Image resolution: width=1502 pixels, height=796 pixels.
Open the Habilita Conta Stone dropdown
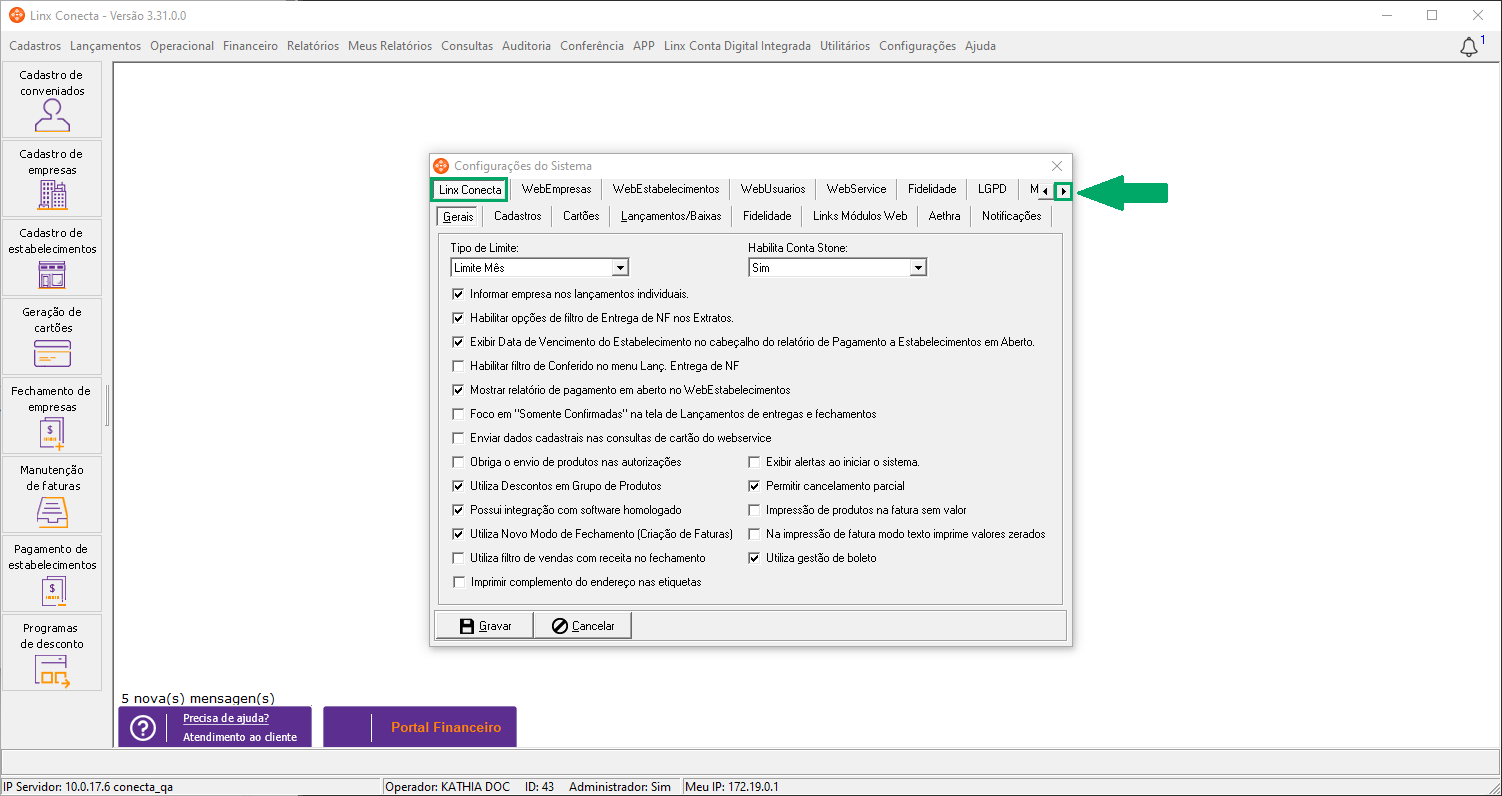[x=918, y=268]
